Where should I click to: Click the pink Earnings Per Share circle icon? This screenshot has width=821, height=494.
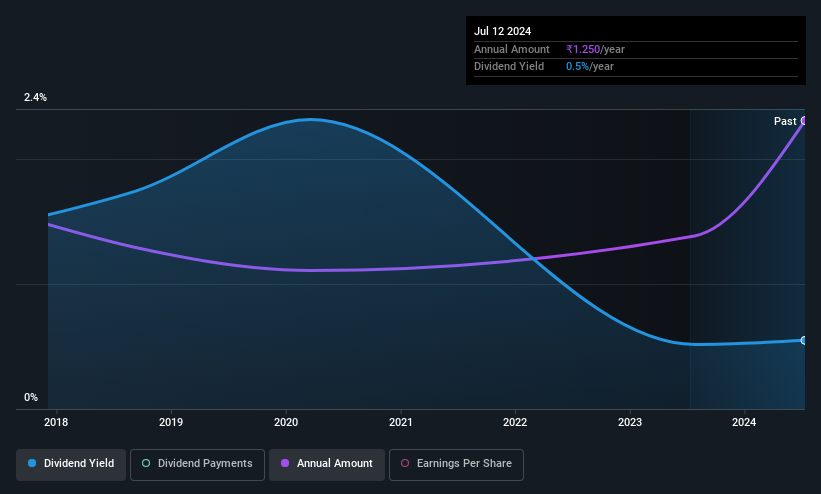click(x=405, y=464)
